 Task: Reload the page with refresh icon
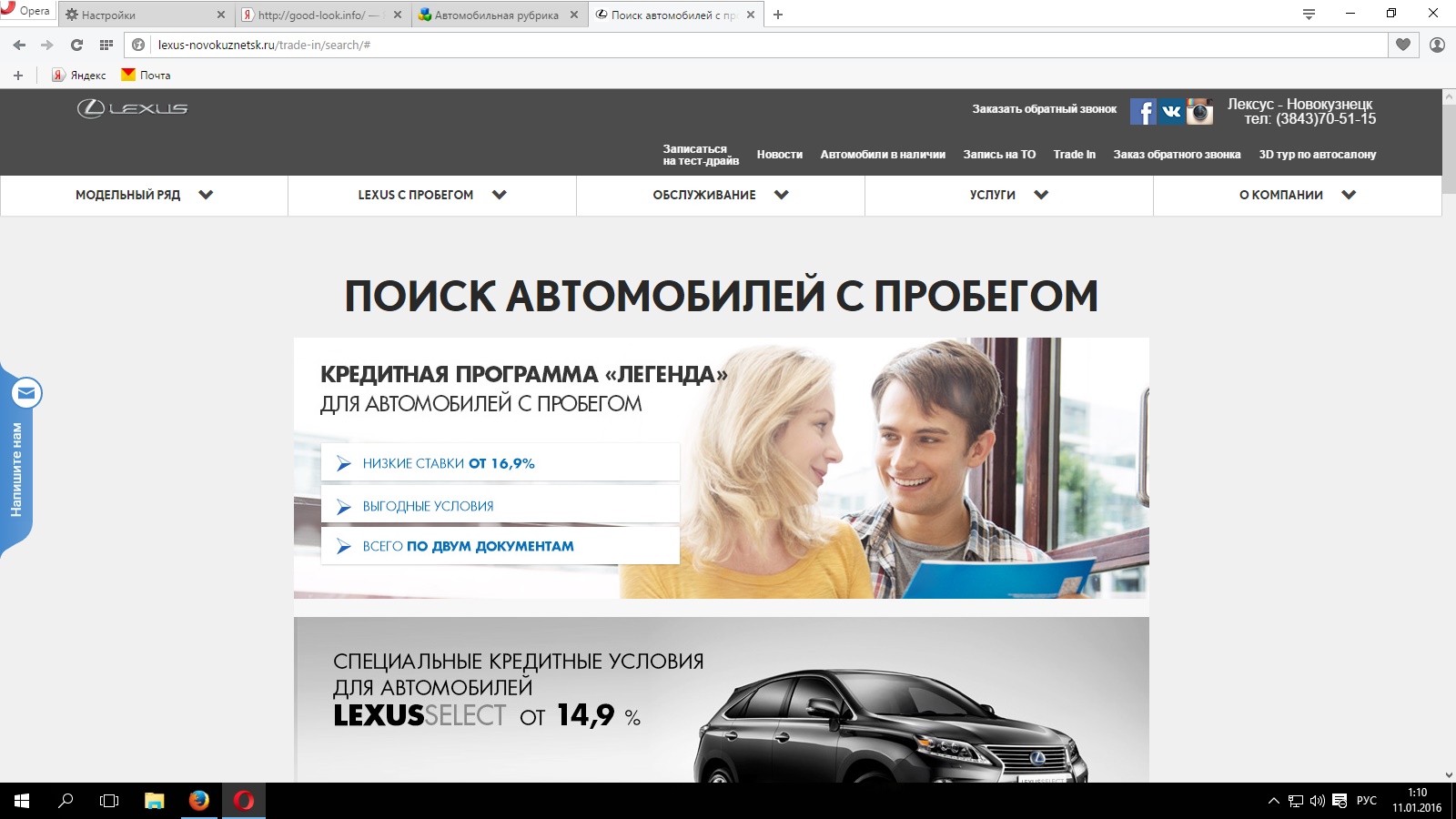[76, 45]
